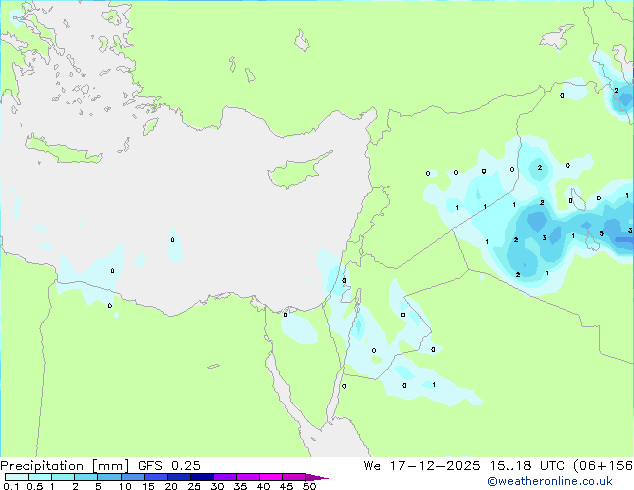Click the '0.5' legend scale label
This screenshot has width=634, height=490.
click(x=35, y=486)
